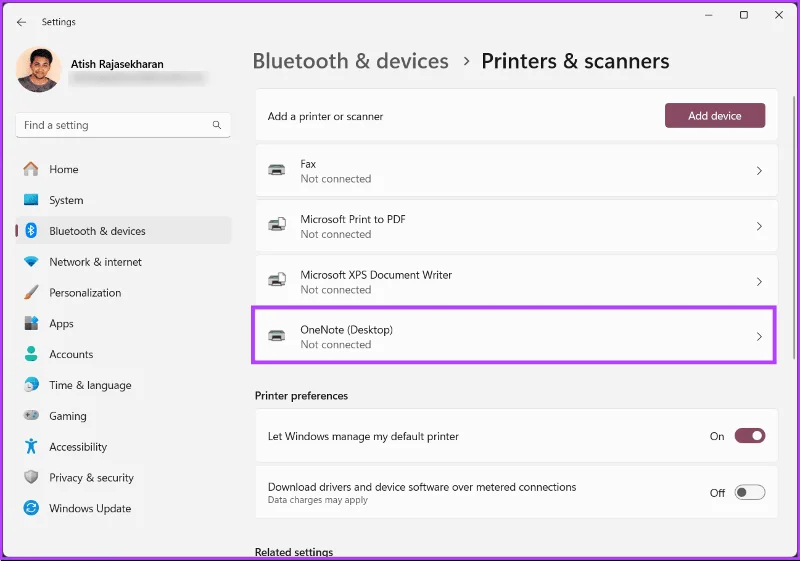Click the System monitor icon
Viewport: 800px width, 561px height.
(x=31, y=200)
